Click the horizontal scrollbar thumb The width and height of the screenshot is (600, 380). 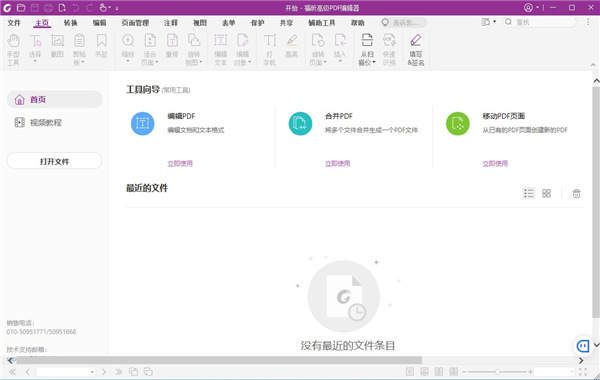point(218,360)
